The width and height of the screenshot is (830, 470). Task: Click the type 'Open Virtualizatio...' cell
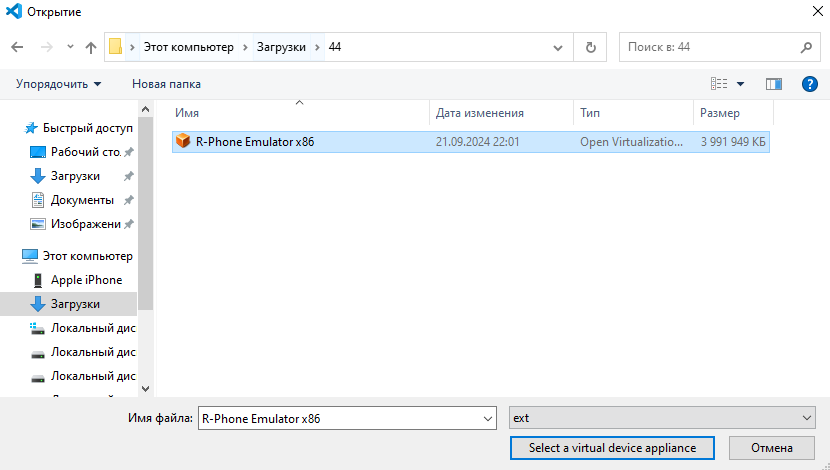631,142
